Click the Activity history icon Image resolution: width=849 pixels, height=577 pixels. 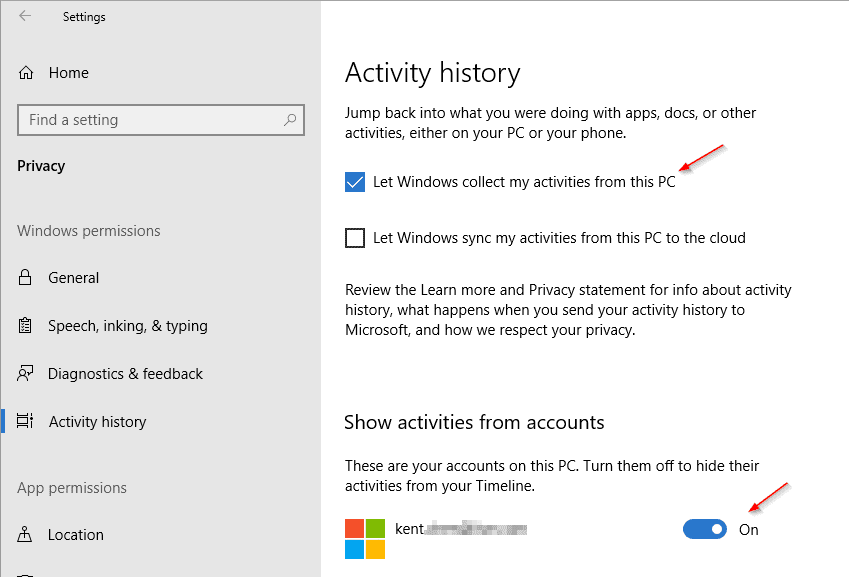(x=27, y=422)
